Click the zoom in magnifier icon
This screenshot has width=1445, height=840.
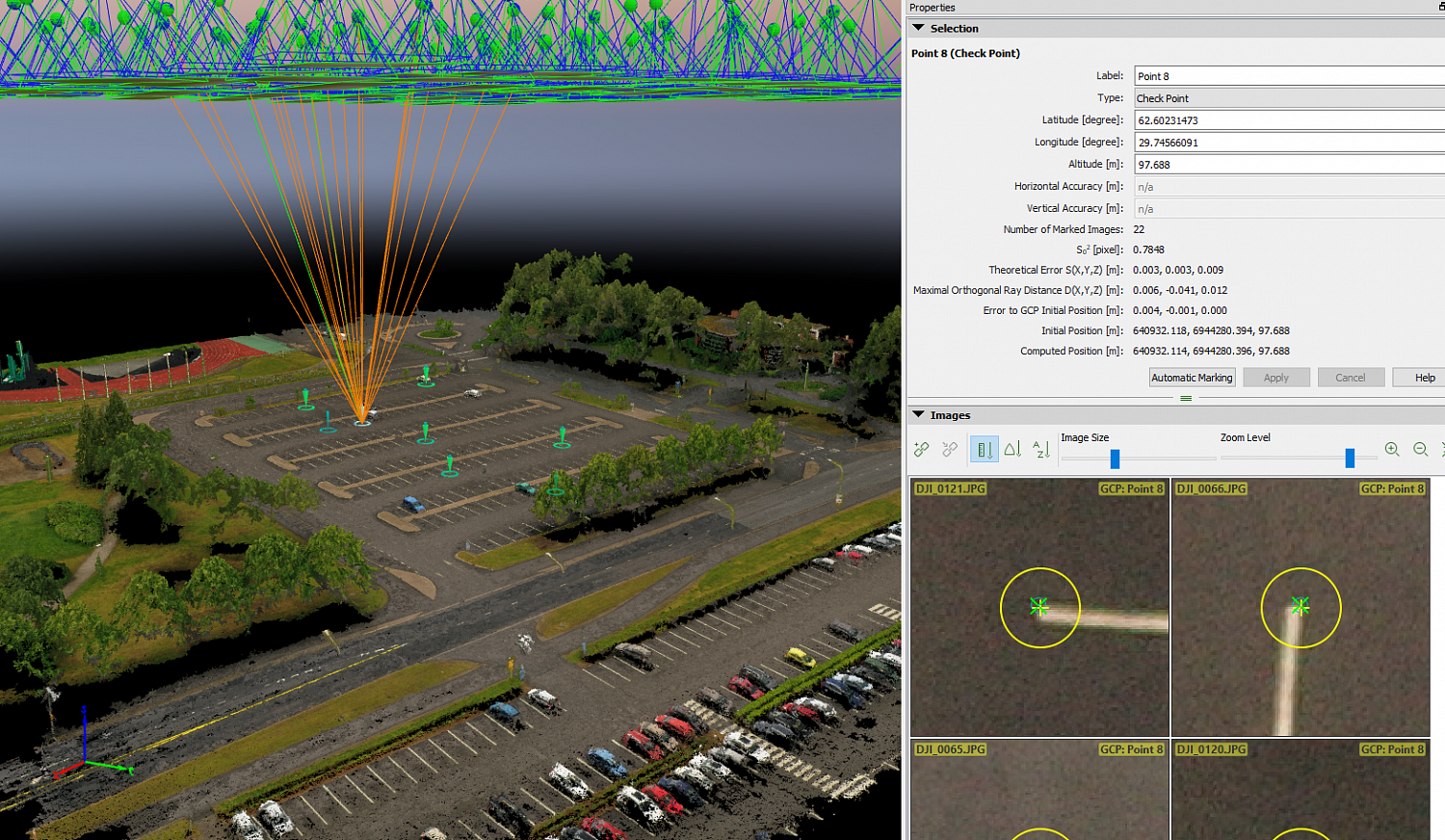tap(1392, 449)
